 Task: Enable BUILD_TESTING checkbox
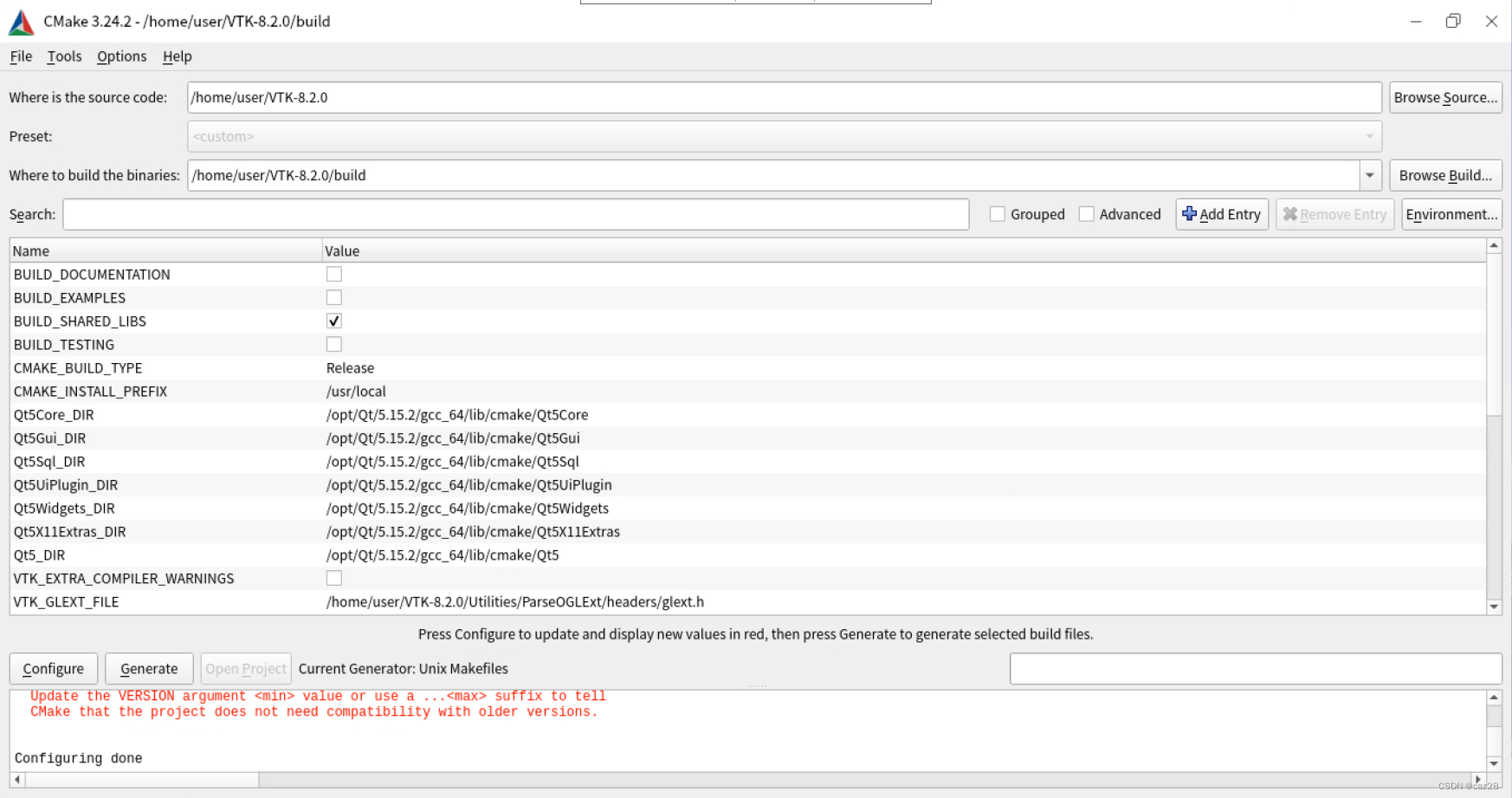(334, 345)
